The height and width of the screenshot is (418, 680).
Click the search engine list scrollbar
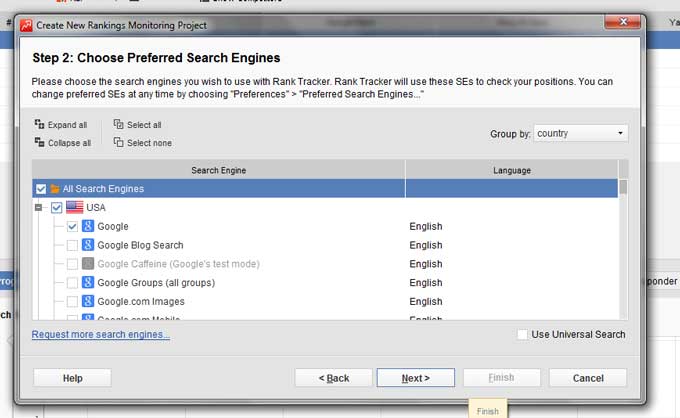click(x=623, y=250)
